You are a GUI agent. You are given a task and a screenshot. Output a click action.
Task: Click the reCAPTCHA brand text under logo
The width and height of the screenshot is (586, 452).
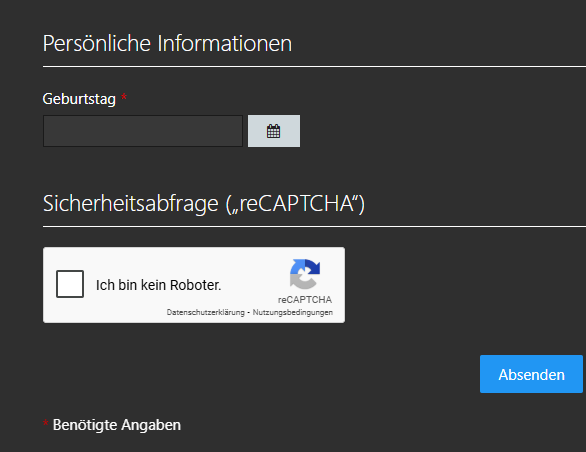coord(305,300)
